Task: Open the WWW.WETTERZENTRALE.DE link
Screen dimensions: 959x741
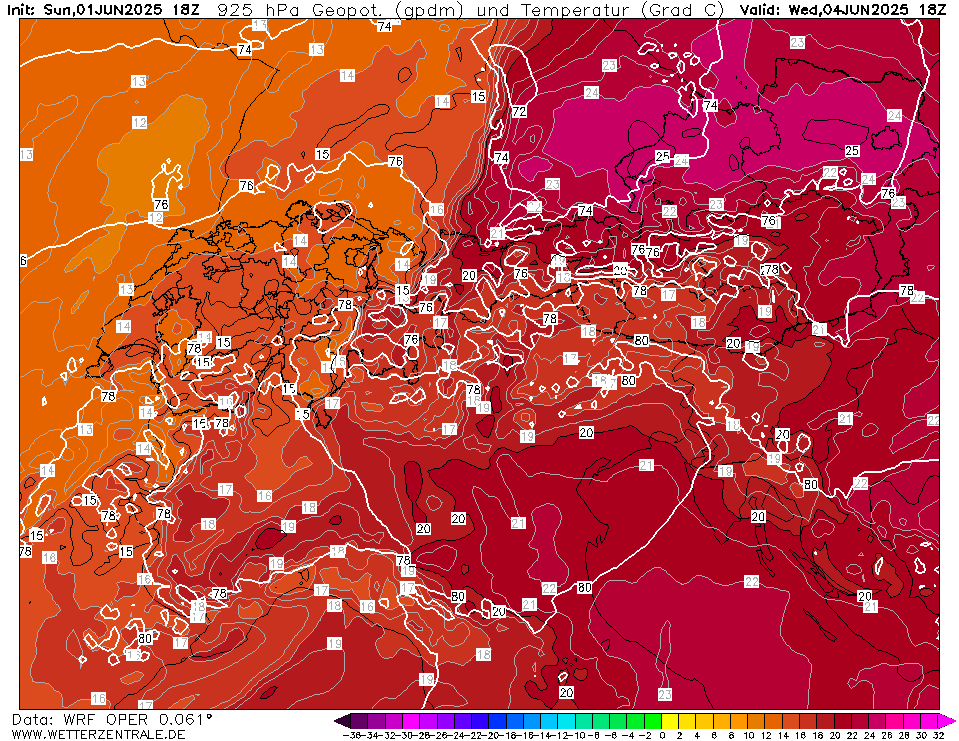Action: [x=98, y=734]
